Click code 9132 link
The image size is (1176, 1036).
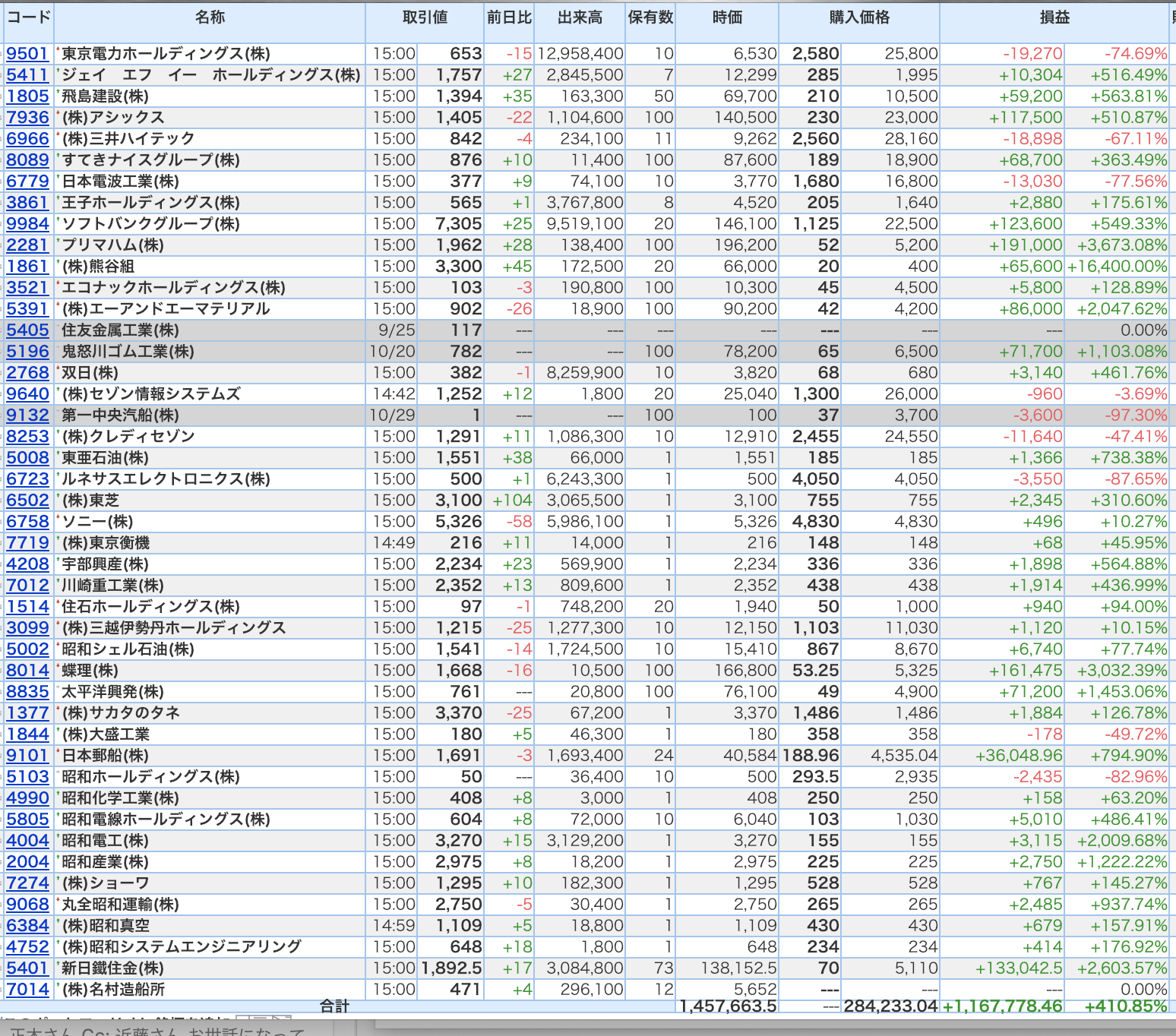tap(27, 415)
